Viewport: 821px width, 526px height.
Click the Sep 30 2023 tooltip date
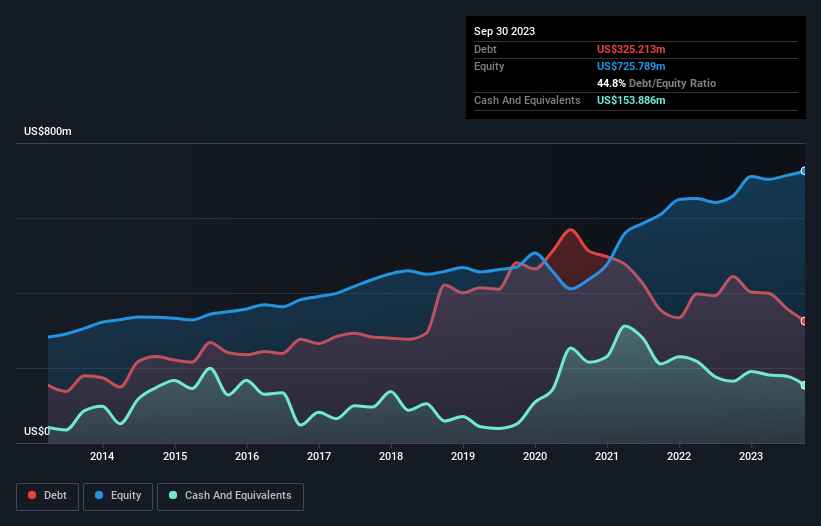tap(504, 31)
